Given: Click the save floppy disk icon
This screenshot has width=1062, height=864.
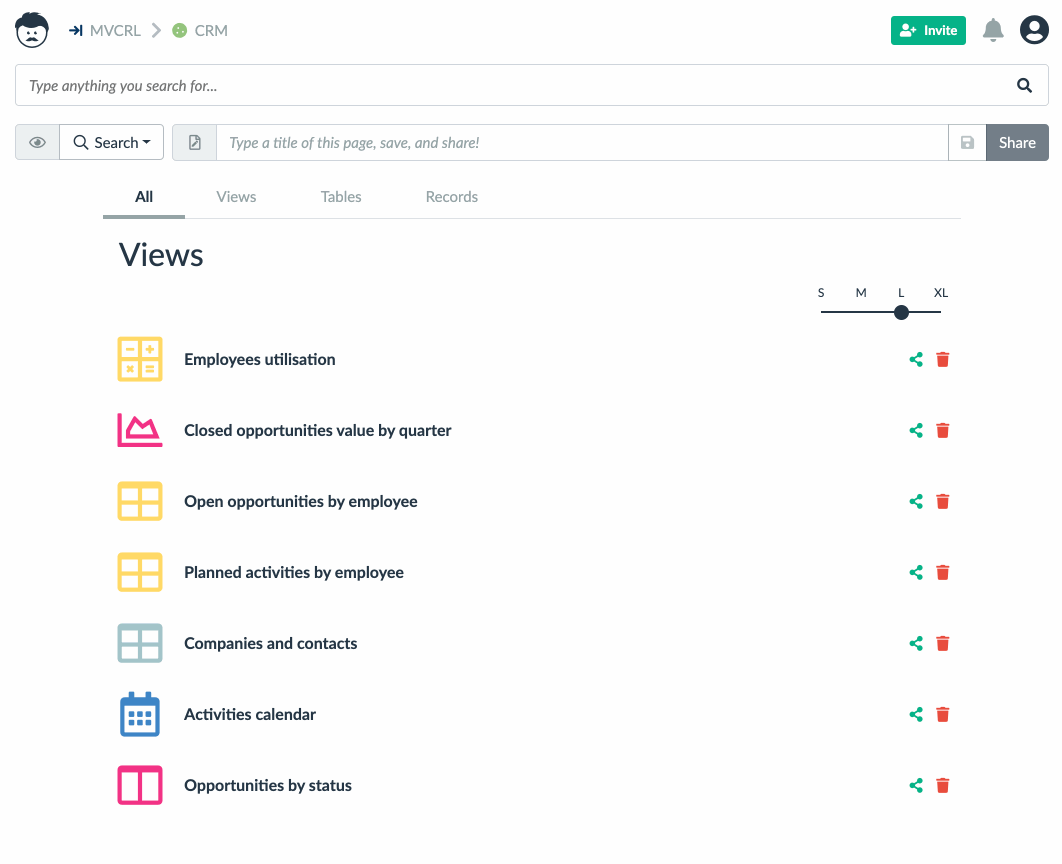Looking at the screenshot, I should point(967,142).
